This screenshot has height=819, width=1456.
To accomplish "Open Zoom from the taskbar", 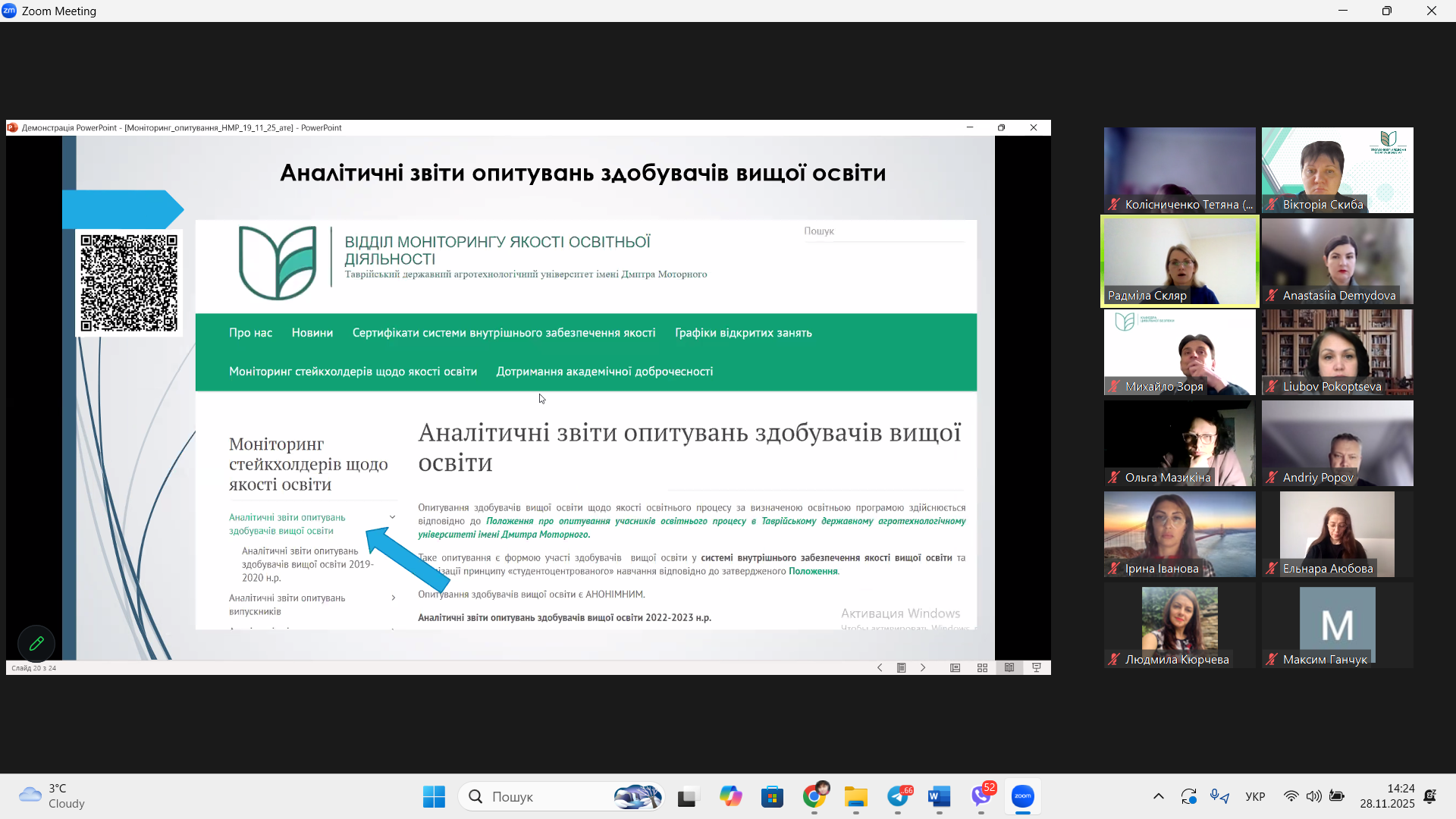I will pos(1022,797).
